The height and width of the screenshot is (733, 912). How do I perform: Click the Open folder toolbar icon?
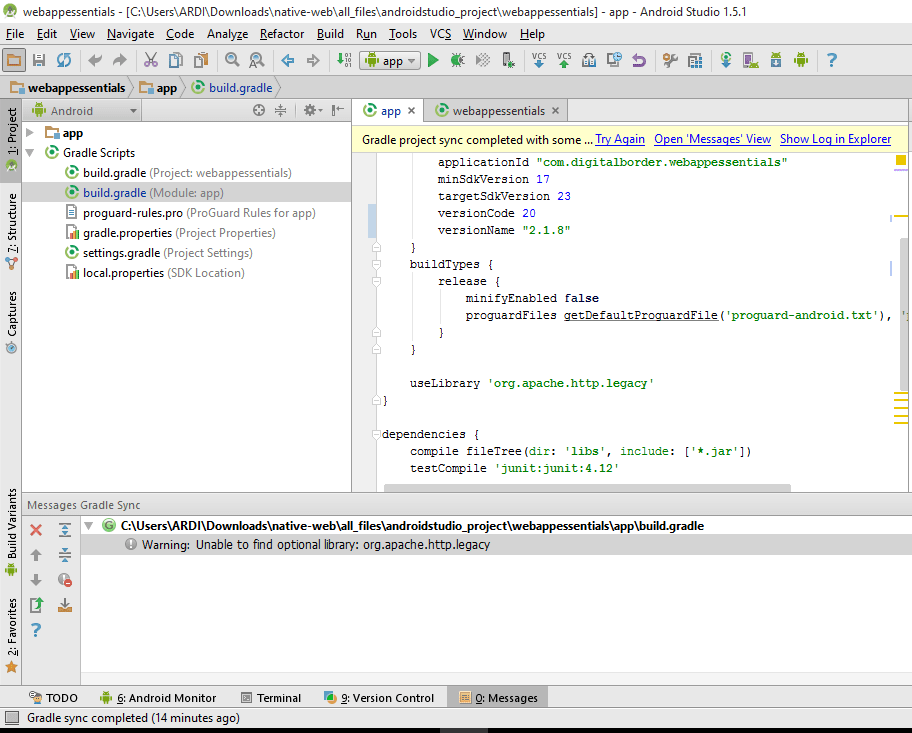[x=13, y=60]
